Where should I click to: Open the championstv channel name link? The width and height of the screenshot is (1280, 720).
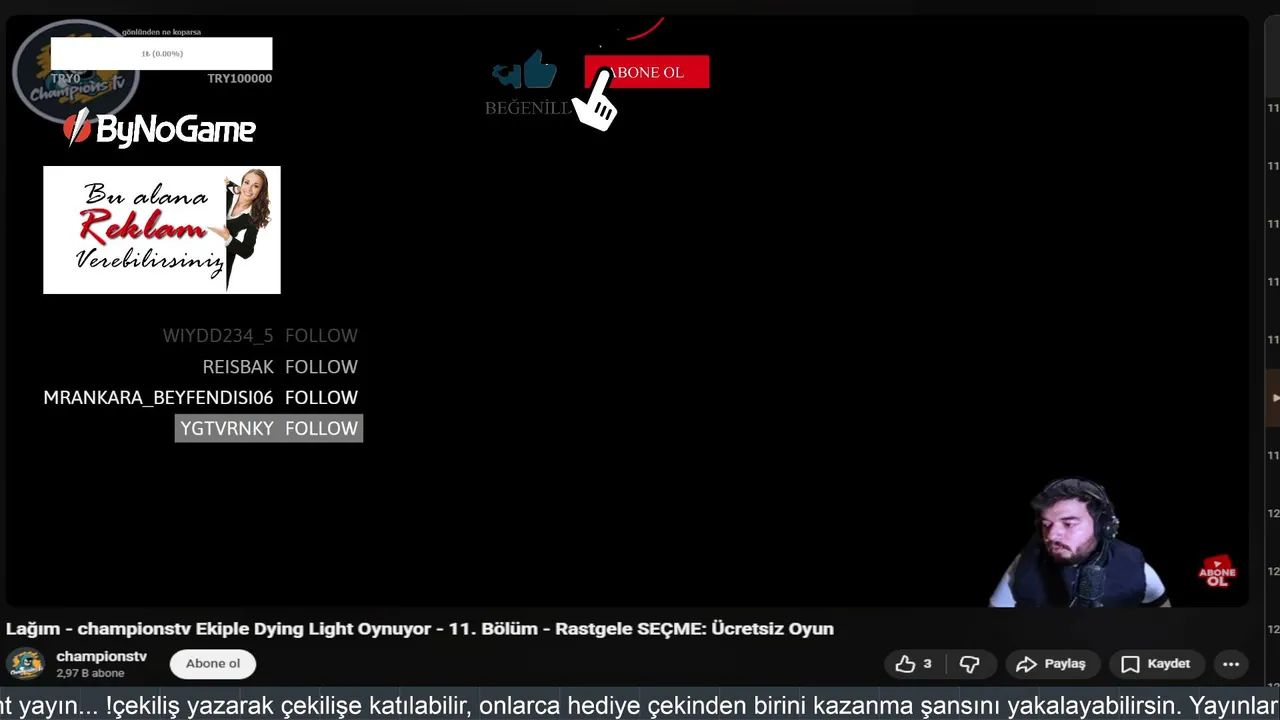point(102,656)
